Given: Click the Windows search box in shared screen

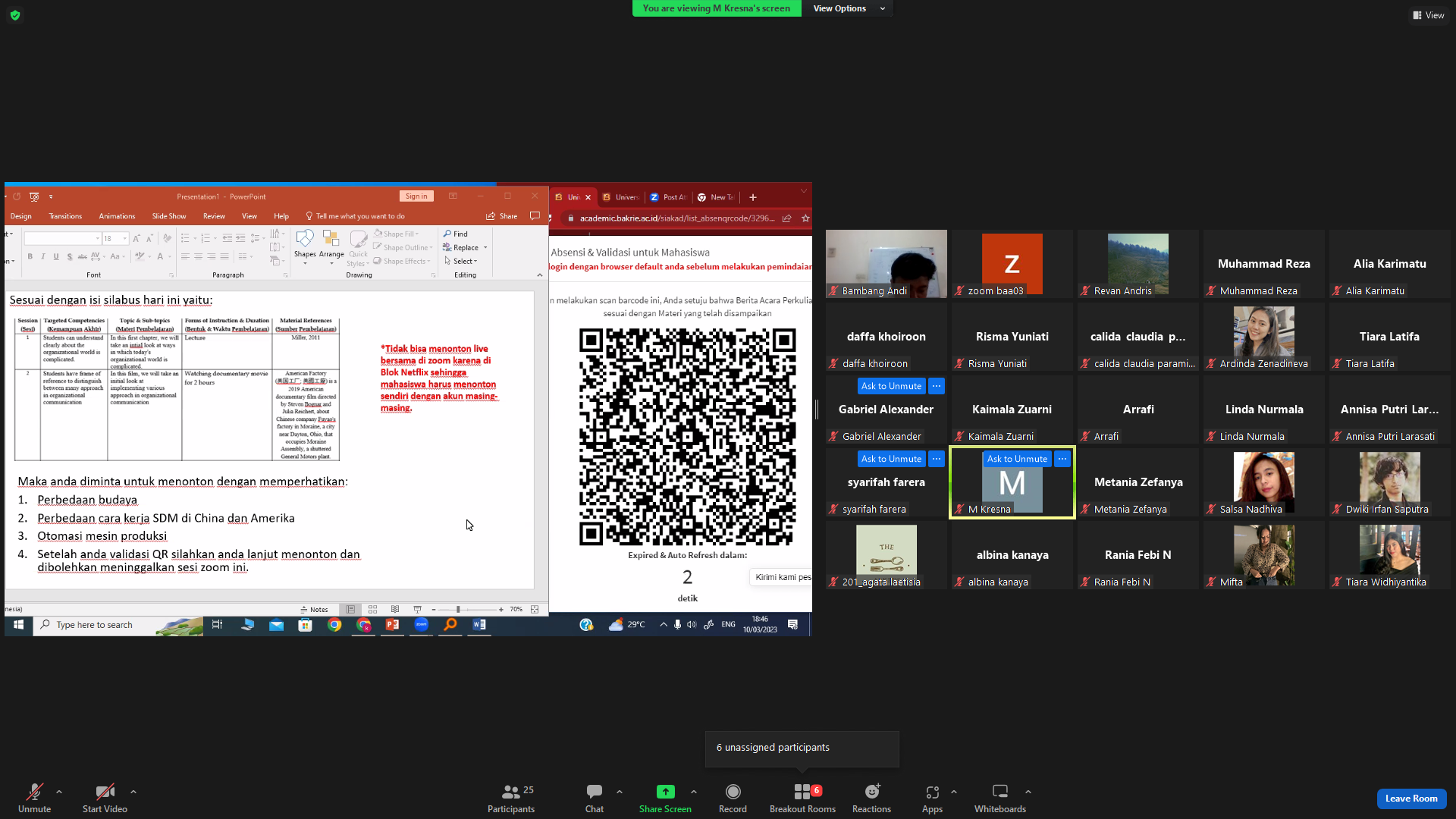Looking at the screenshot, I should tap(118, 625).
